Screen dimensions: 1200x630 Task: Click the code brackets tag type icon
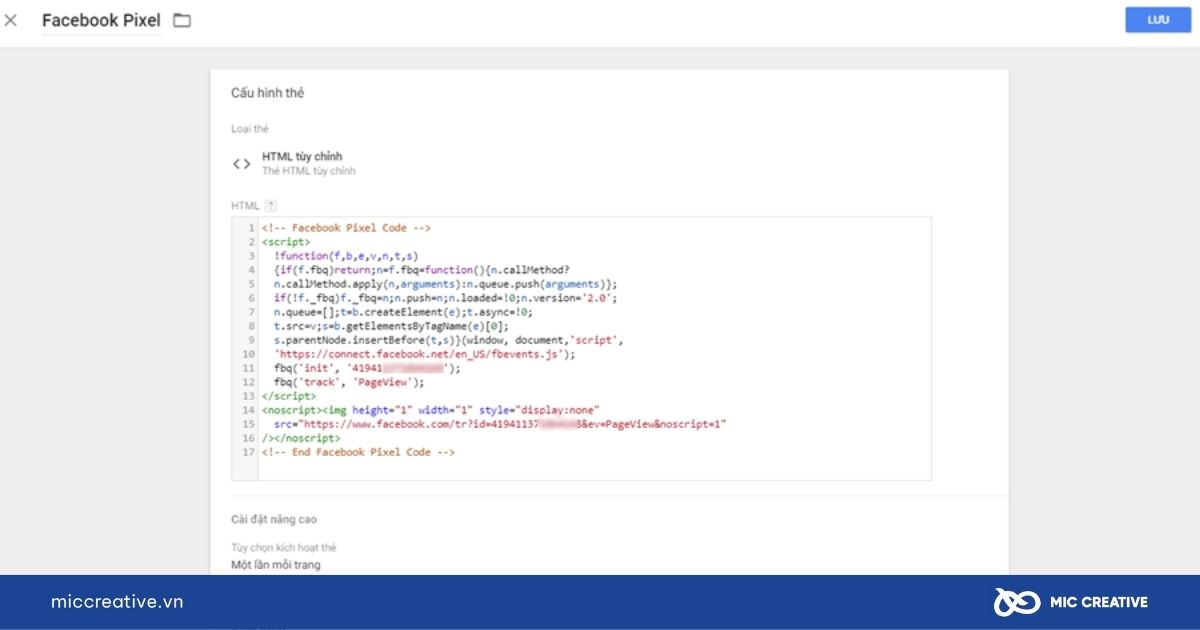(241, 164)
